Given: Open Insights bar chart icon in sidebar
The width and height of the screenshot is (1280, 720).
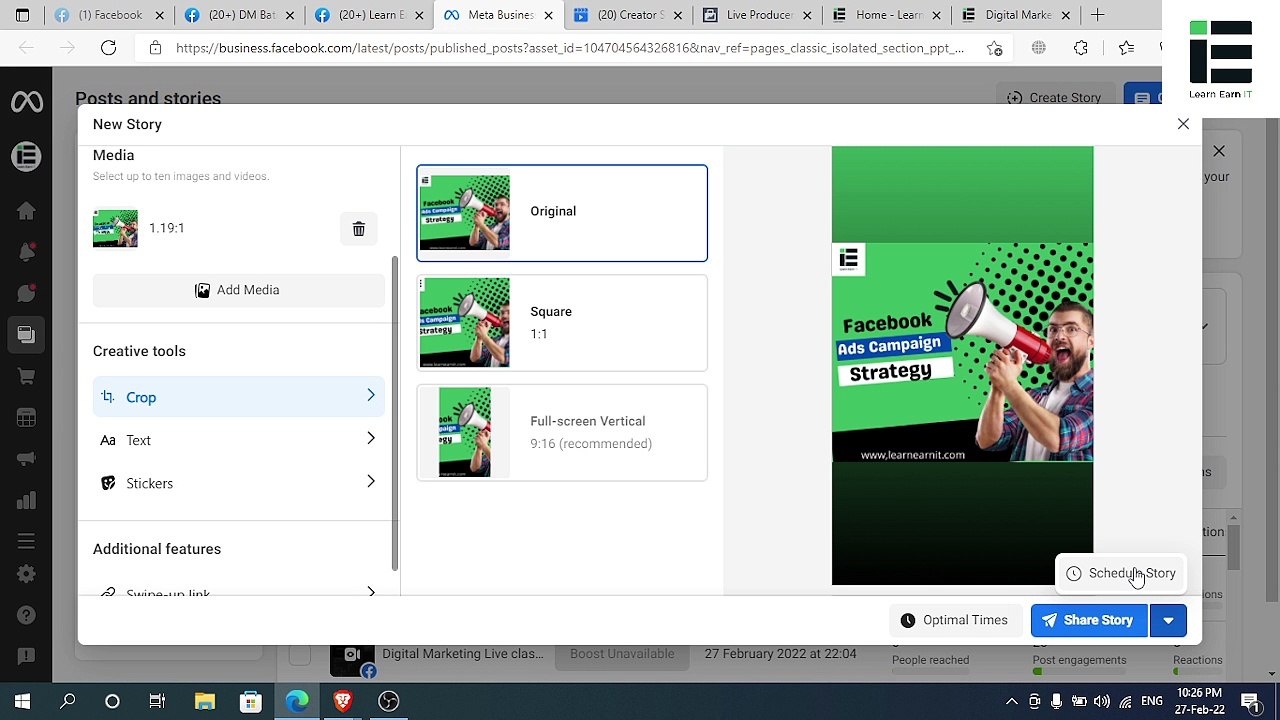Looking at the screenshot, I should (x=26, y=500).
